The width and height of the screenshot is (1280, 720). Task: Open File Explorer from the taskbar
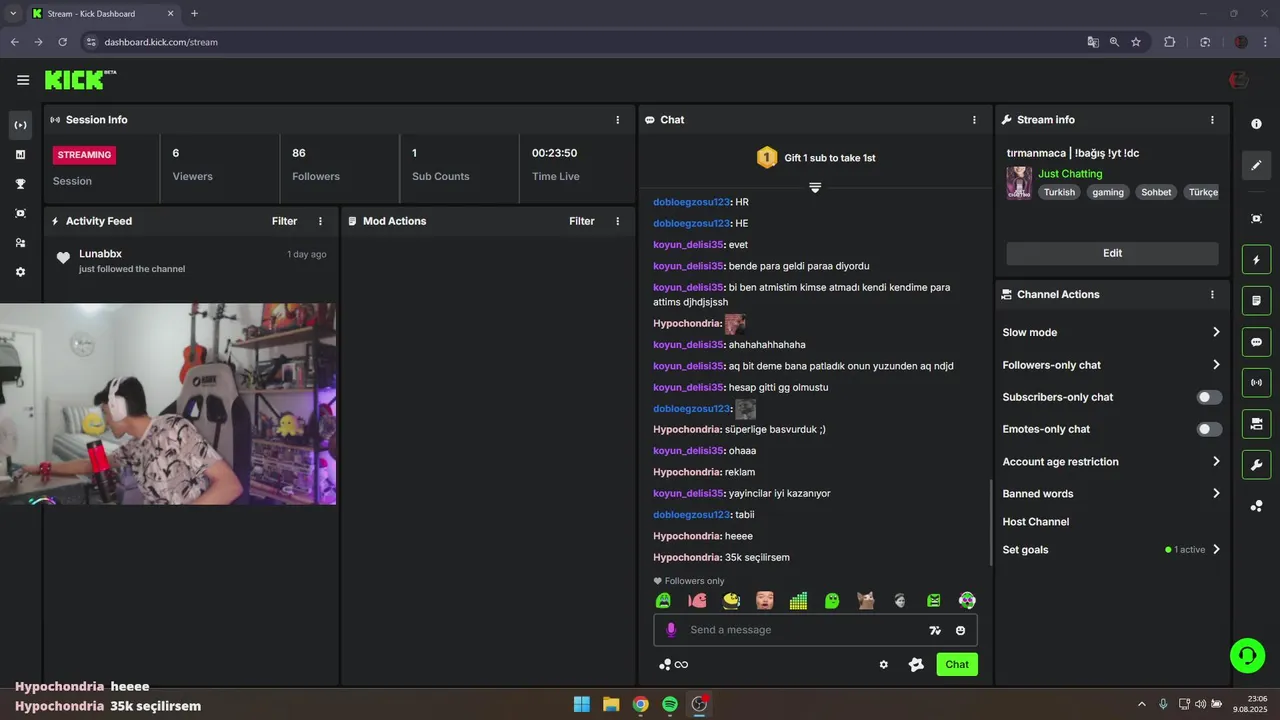point(611,704)
